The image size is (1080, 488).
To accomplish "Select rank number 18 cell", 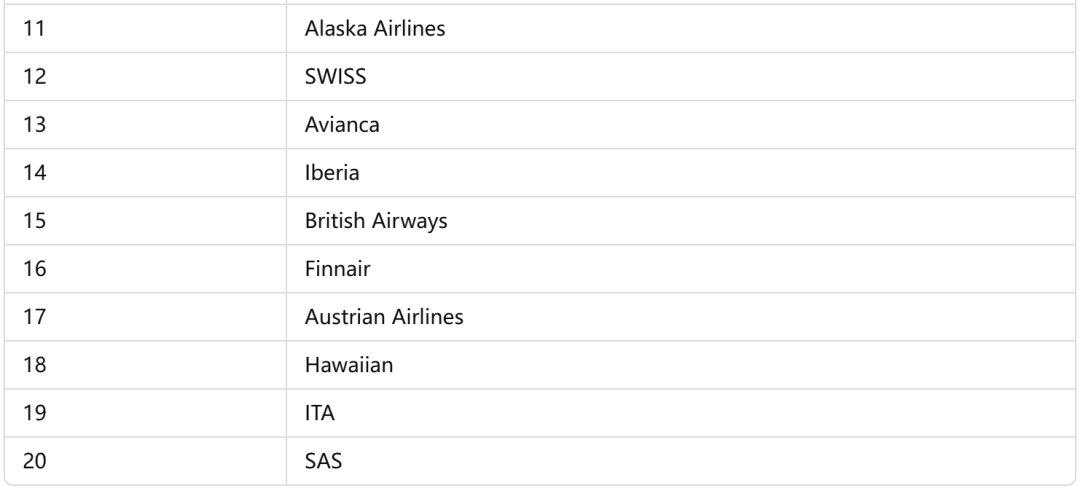I will click(x=145, y=365).
